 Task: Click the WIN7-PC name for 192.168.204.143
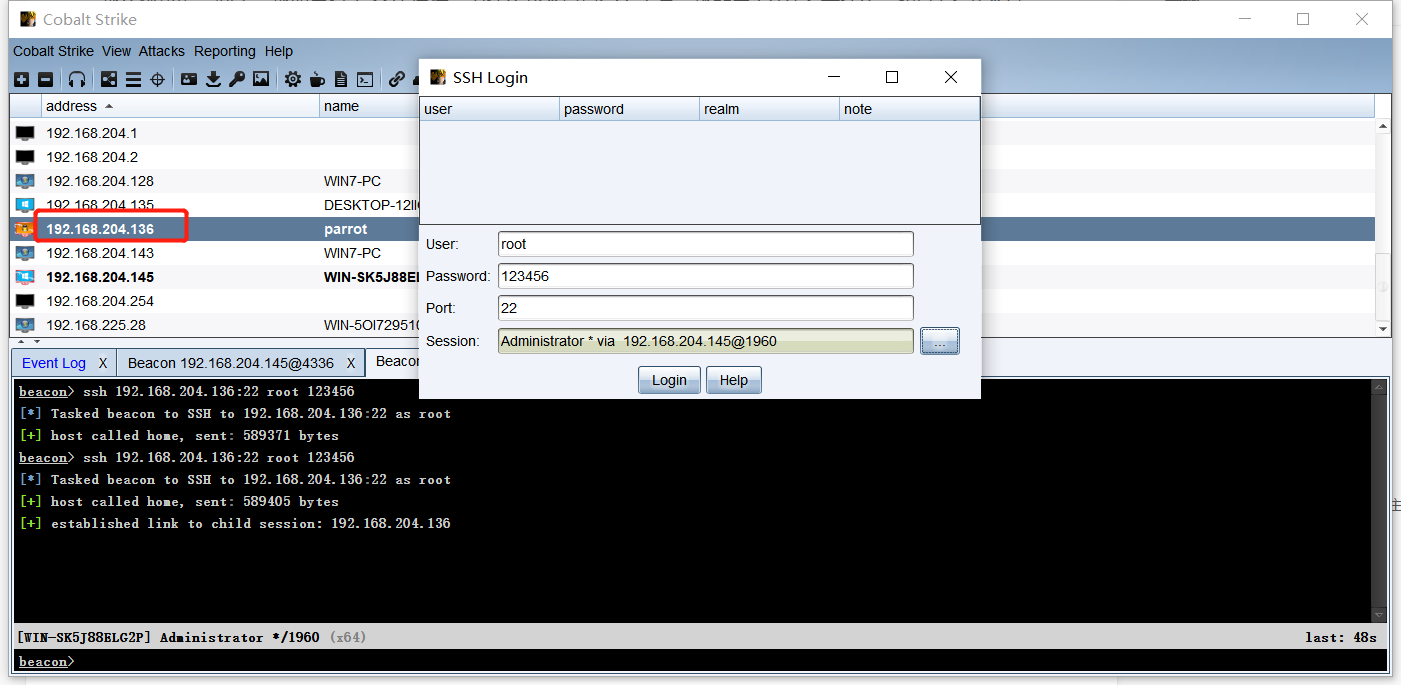(x=352, y=253)
